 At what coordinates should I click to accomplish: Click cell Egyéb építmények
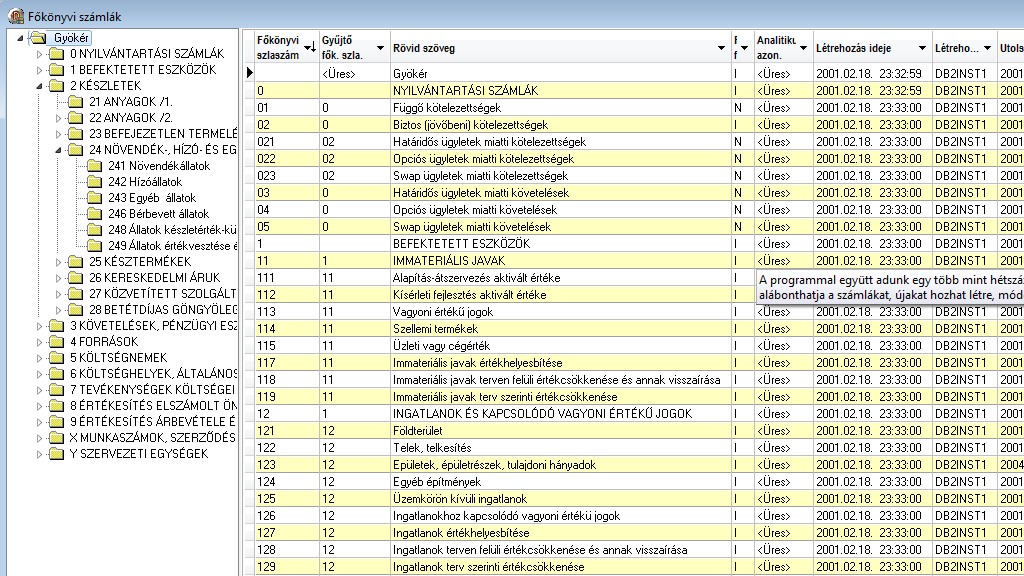[560, 481]
